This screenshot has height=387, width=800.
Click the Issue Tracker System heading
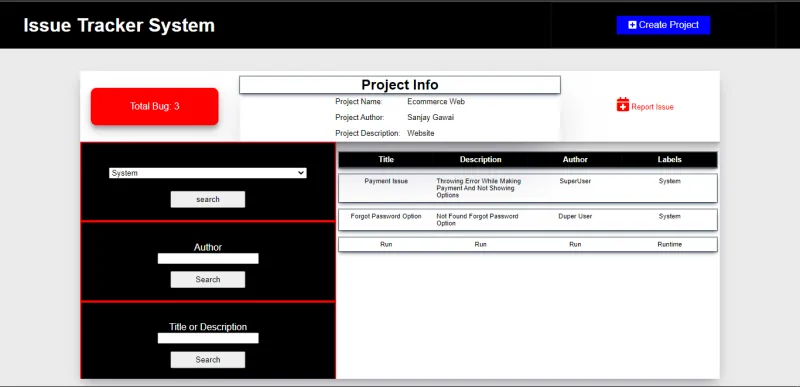pos(119,25)
